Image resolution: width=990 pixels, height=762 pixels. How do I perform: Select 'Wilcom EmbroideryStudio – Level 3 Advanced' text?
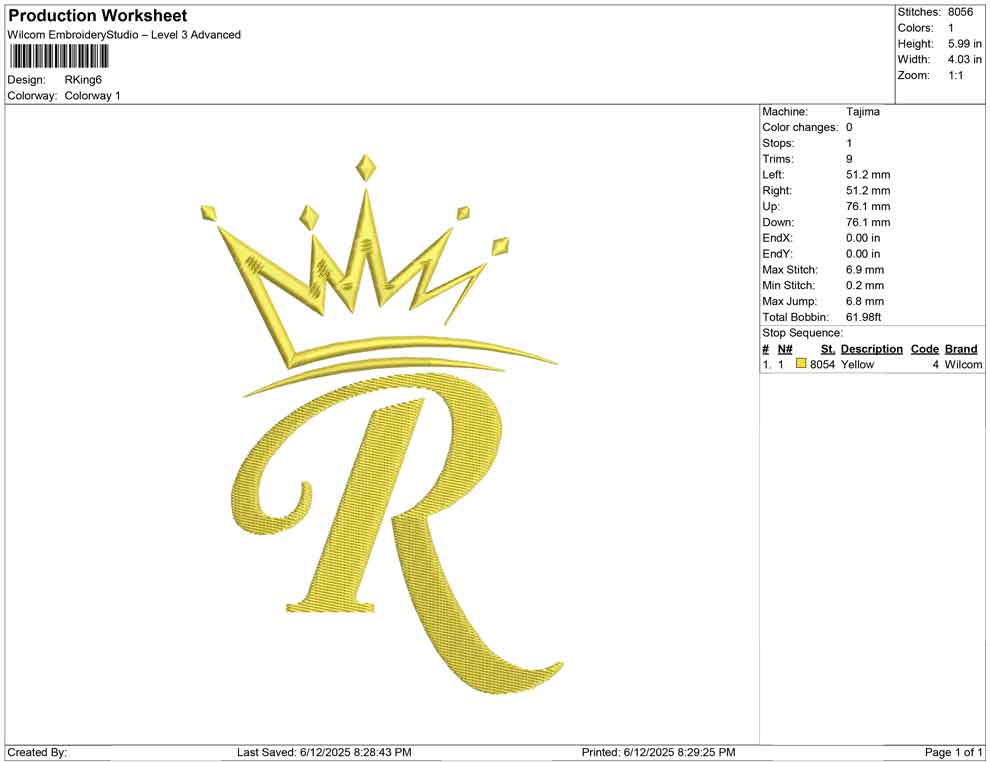click(124, 35)
